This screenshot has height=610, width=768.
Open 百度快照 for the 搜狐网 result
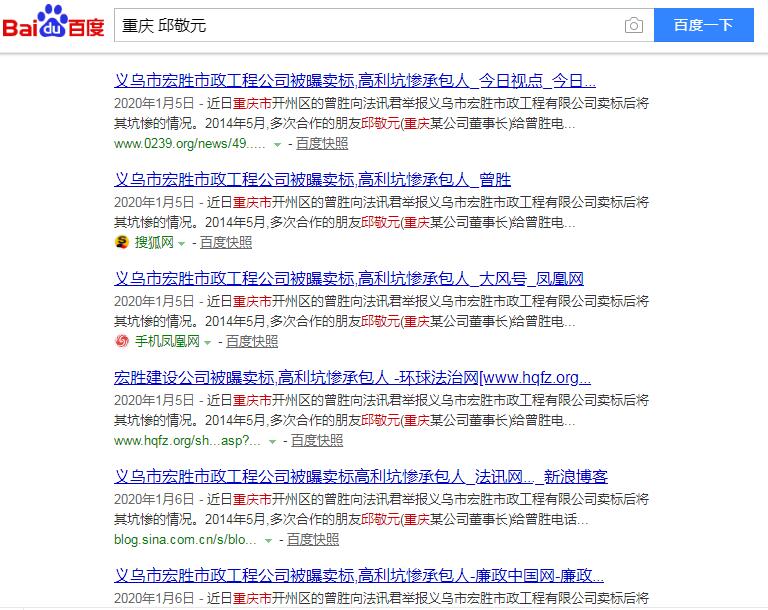226,242
